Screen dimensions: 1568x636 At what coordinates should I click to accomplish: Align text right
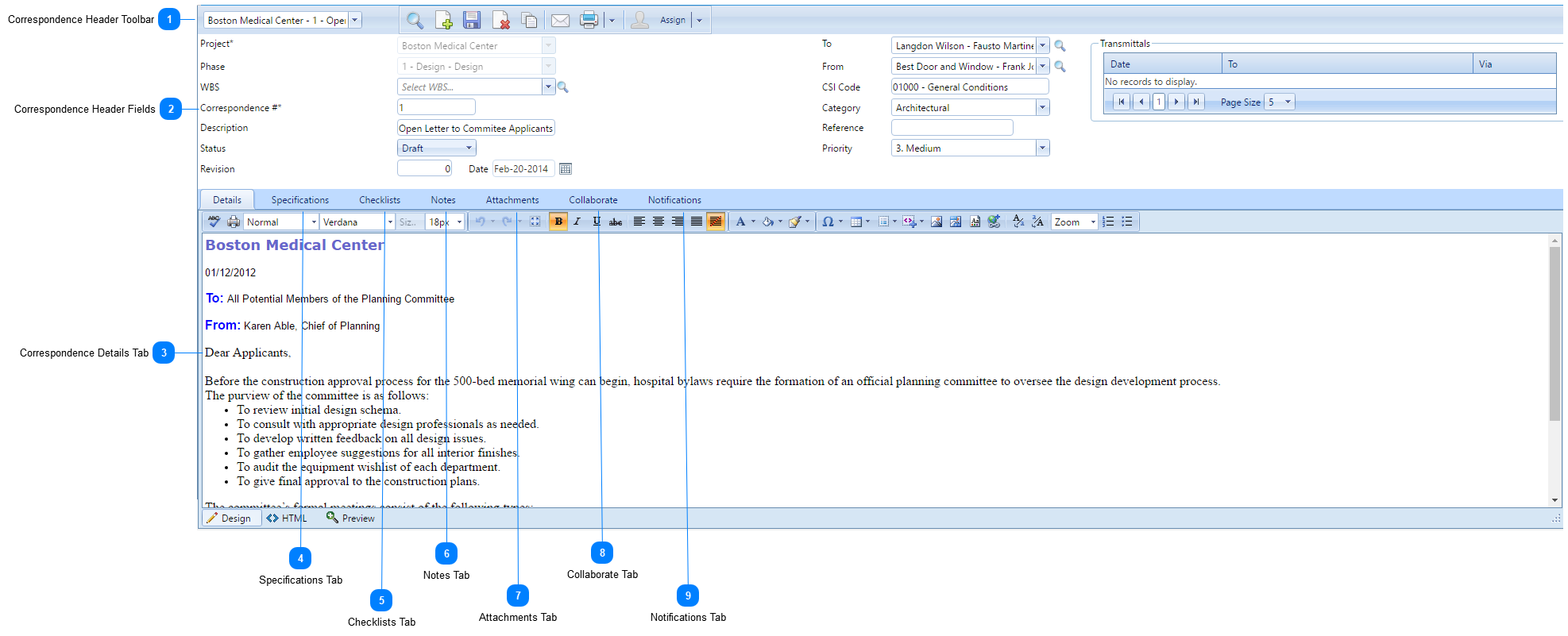click(x=678, y=222)
